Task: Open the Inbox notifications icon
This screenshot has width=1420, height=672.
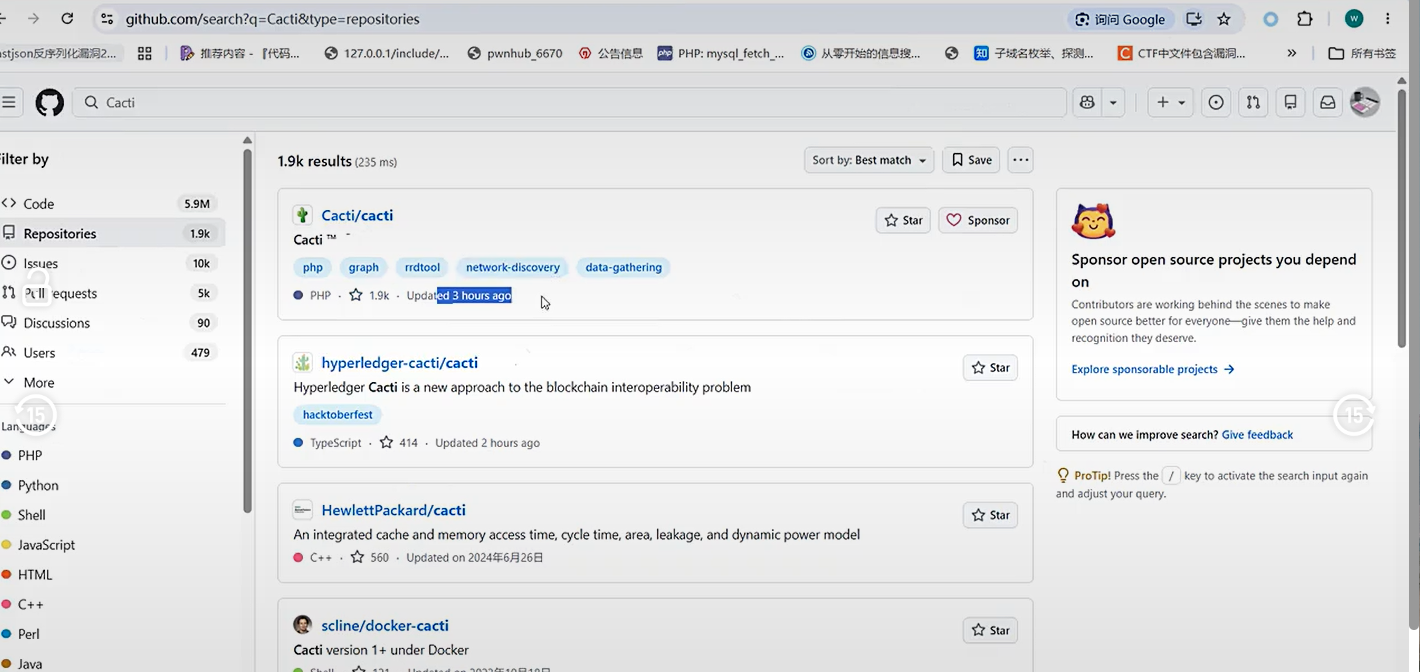Action: point(1327,102)
